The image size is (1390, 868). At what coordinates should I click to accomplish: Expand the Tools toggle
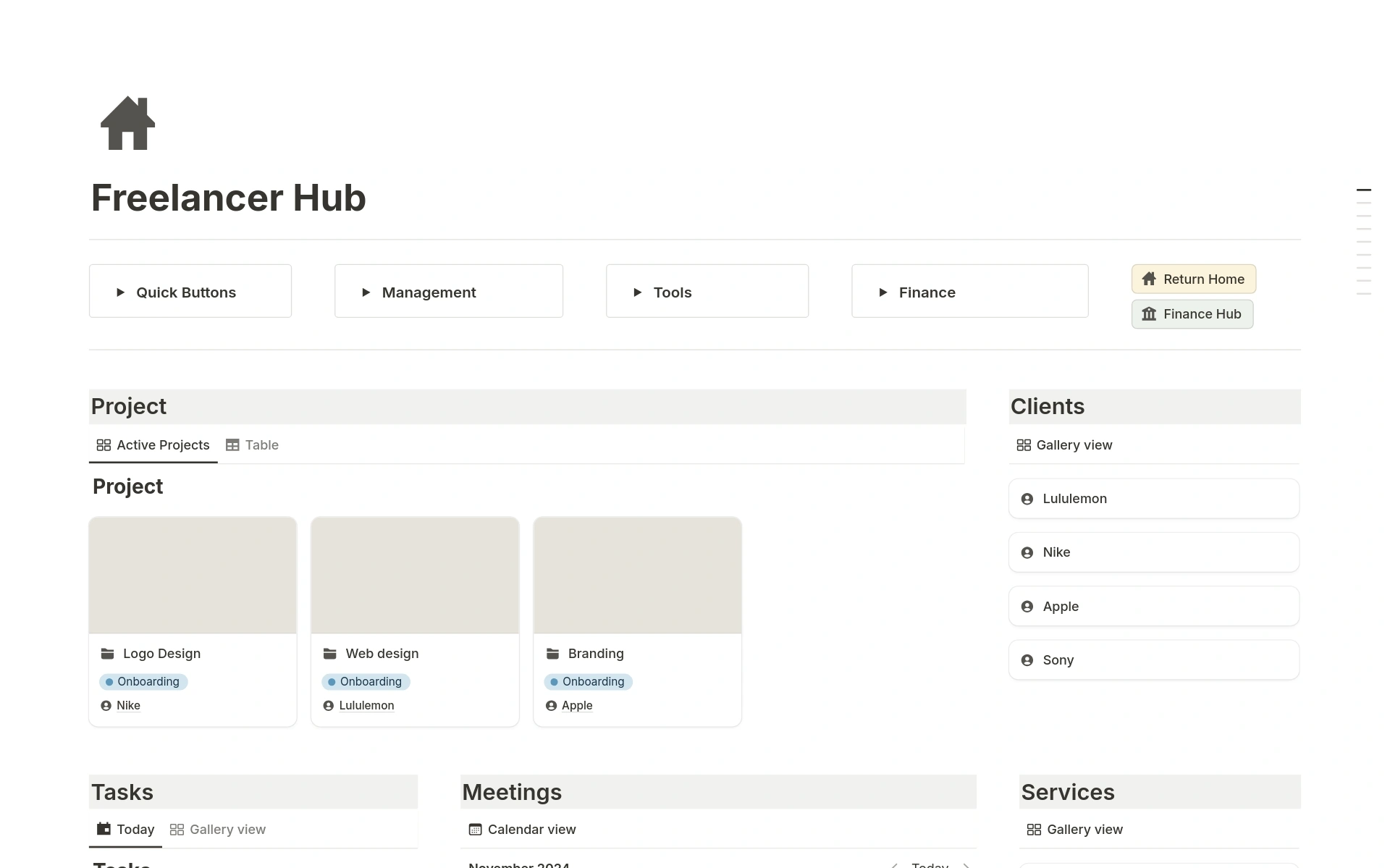[x=638, y=292]
